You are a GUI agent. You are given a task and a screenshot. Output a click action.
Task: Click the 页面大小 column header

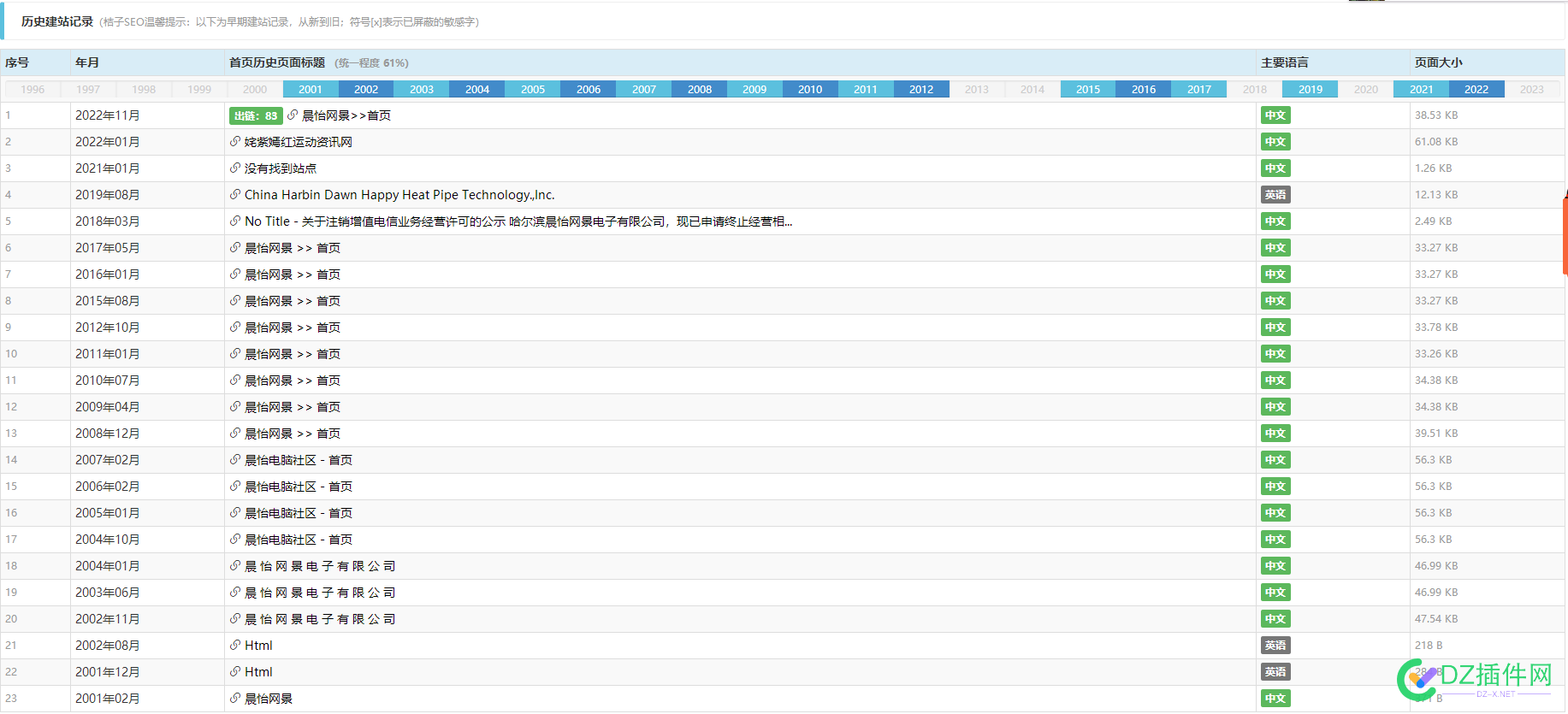(1439, 62)
